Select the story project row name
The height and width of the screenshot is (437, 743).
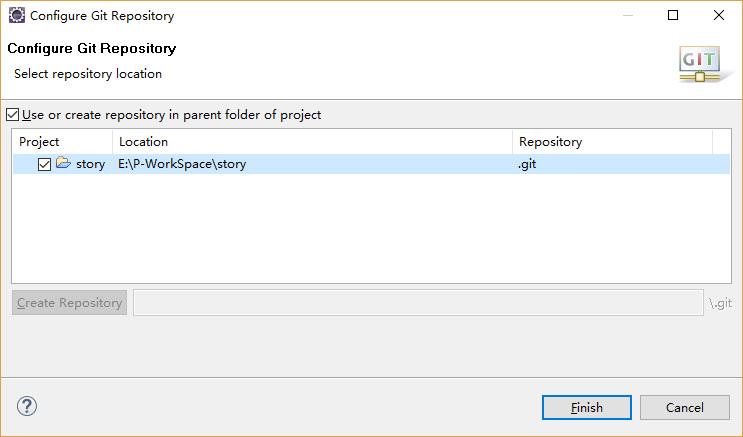pos(91,164)
